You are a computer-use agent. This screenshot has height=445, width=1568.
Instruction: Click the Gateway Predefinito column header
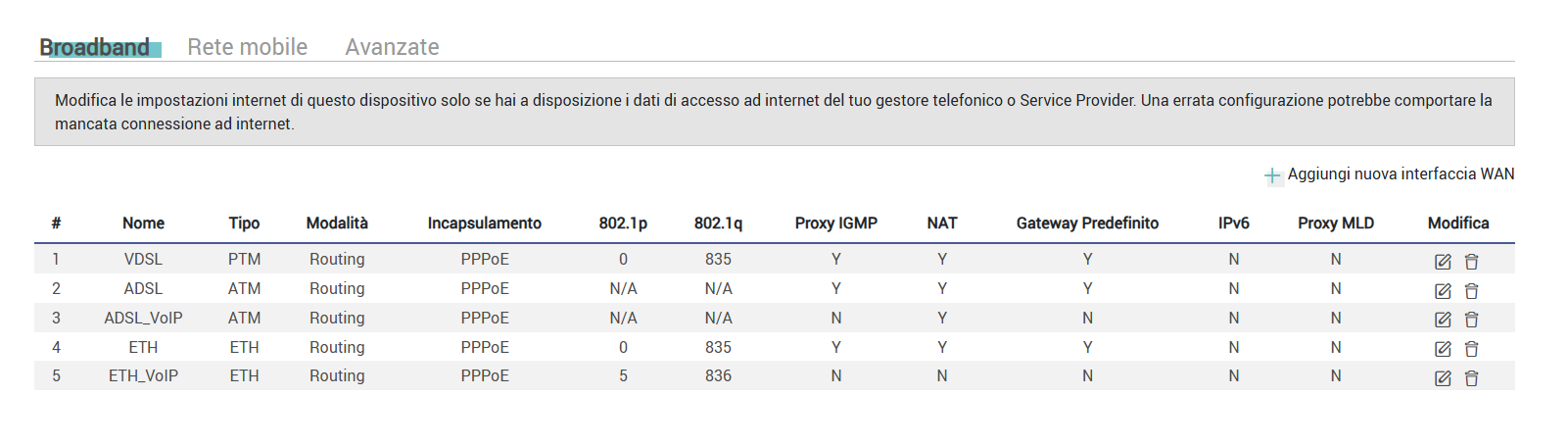pos(1087,223)
